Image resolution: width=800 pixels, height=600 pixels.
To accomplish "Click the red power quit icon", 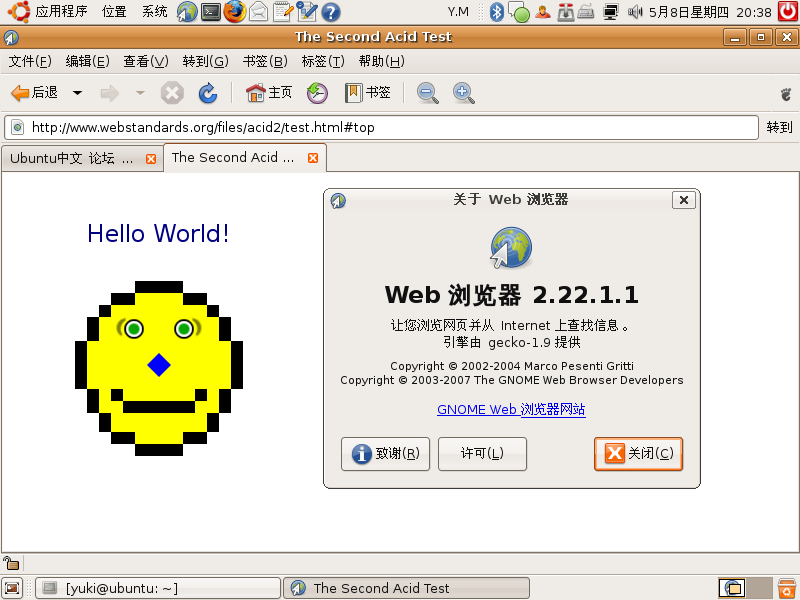I will (x=788, y=12).
